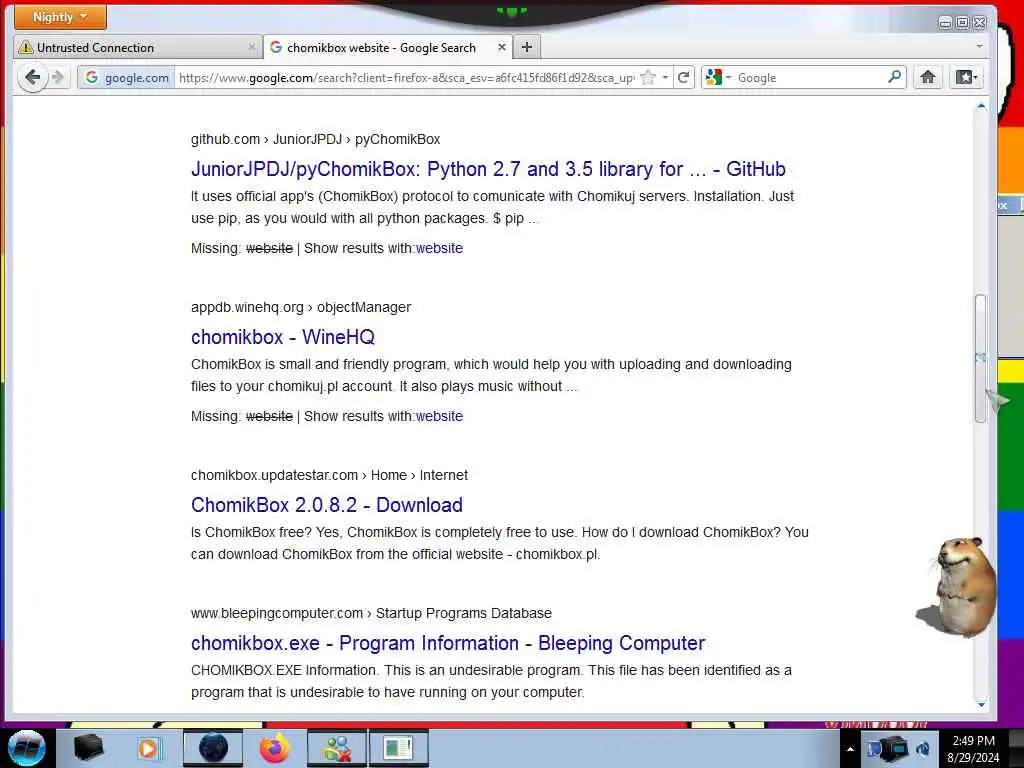Go back to the previous page
This screenshot has width=1024, height=768.
point(32,78)
